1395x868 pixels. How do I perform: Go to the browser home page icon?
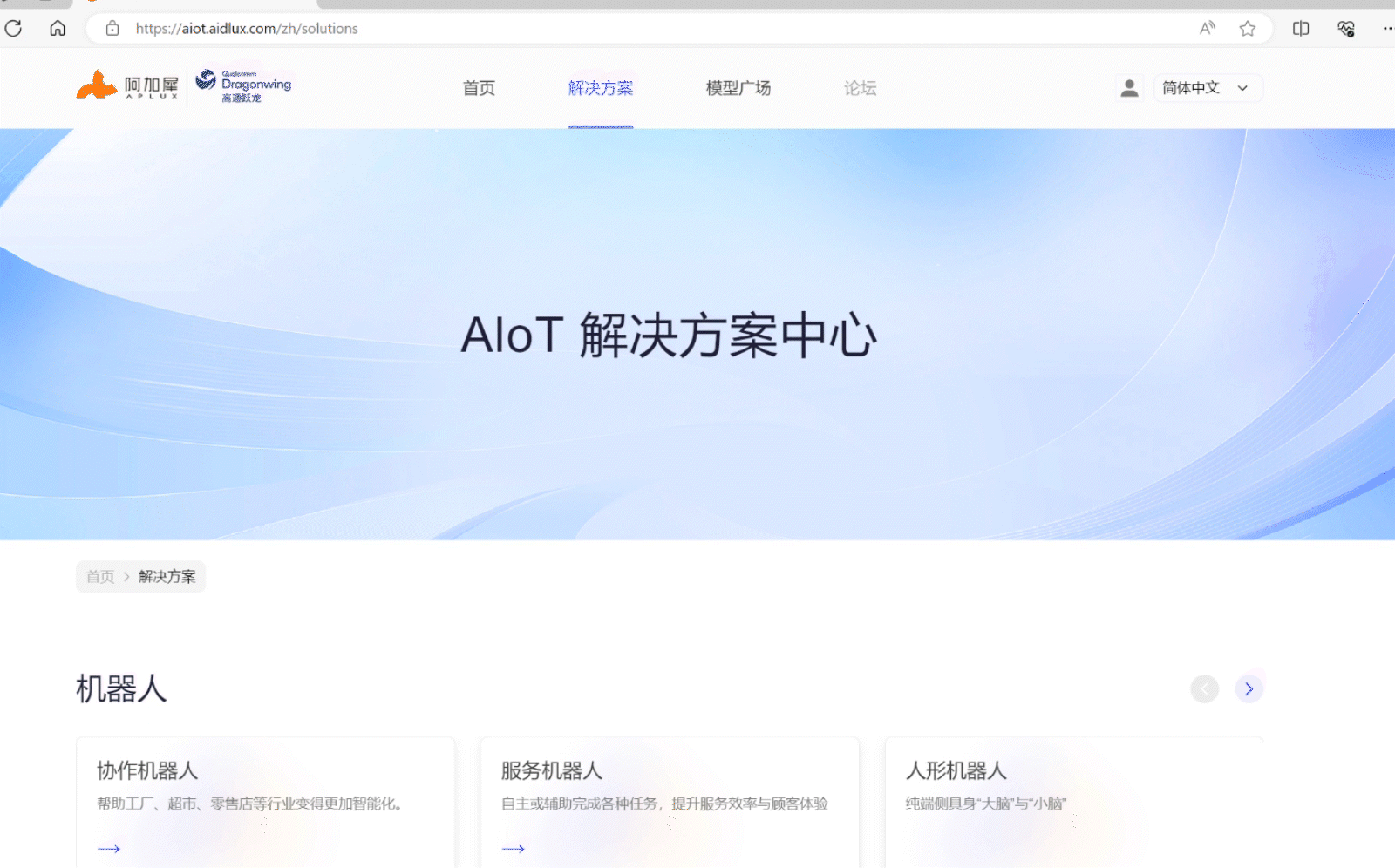click(x=58, y=29)
